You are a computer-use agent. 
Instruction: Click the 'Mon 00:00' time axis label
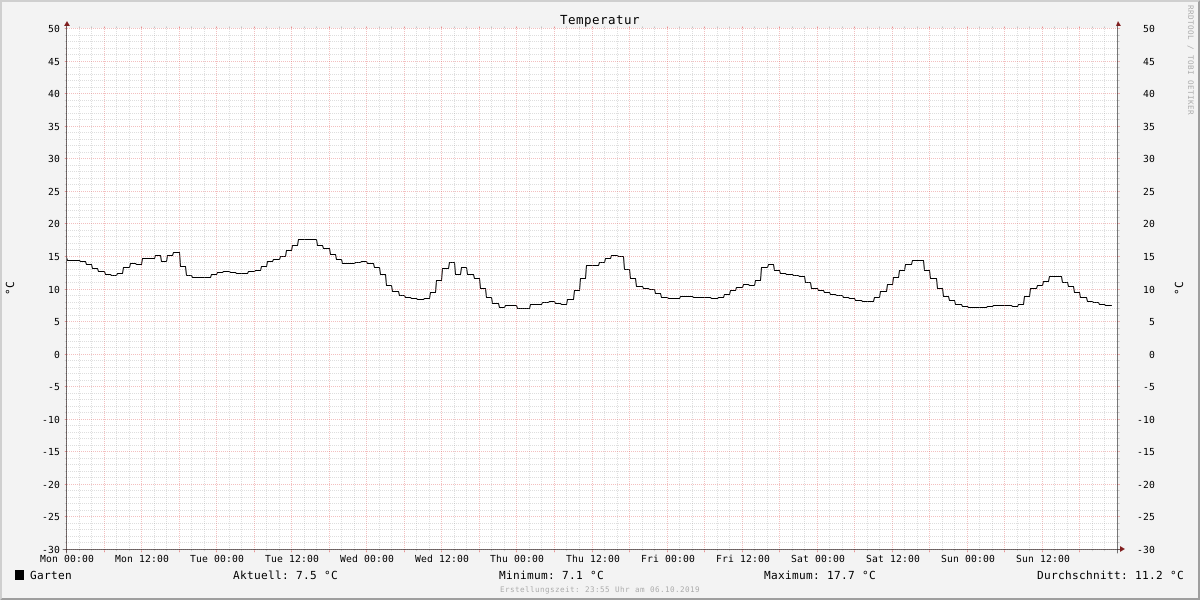(67, 559)
